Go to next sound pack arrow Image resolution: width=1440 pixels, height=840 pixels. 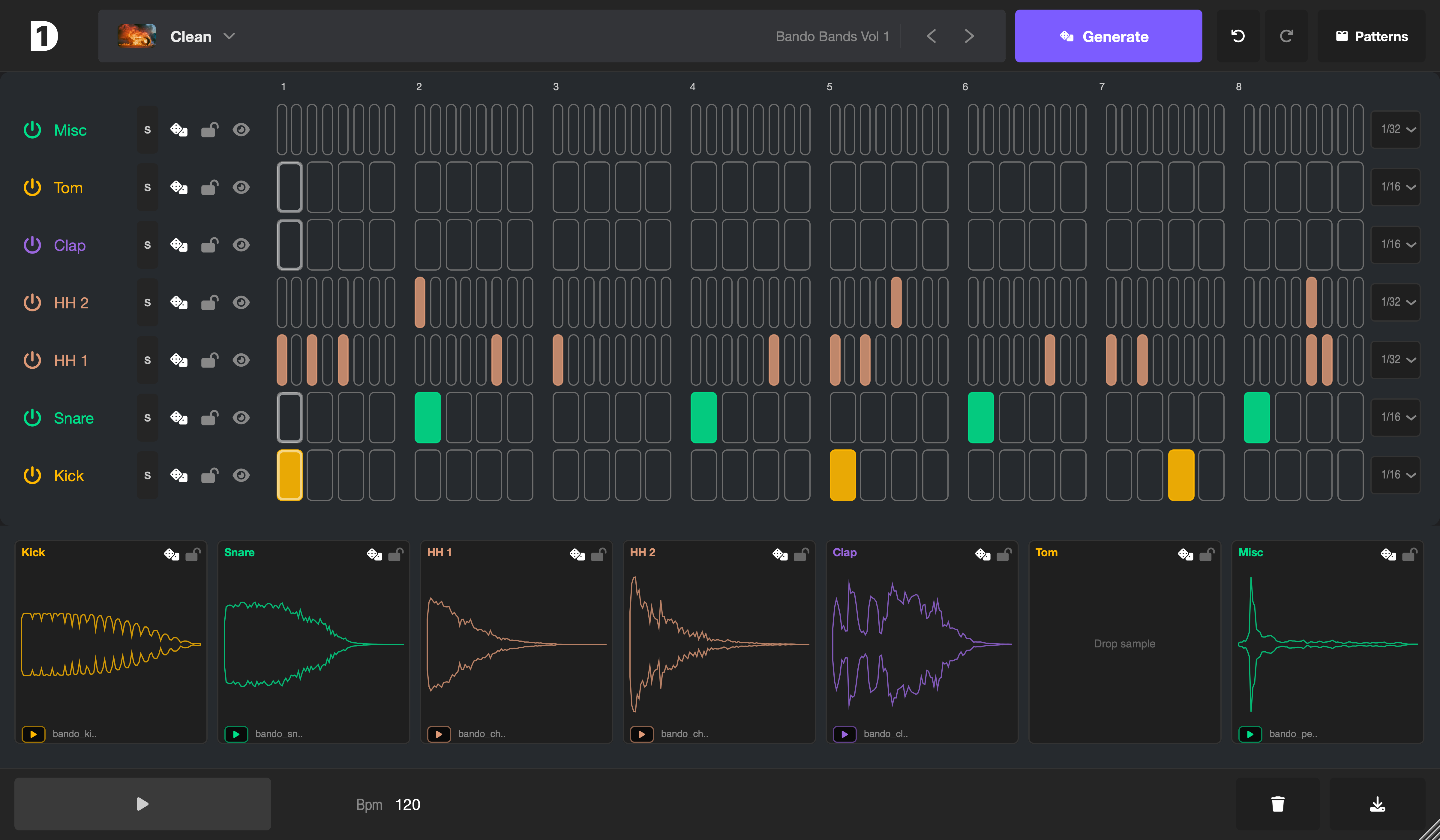969,36
